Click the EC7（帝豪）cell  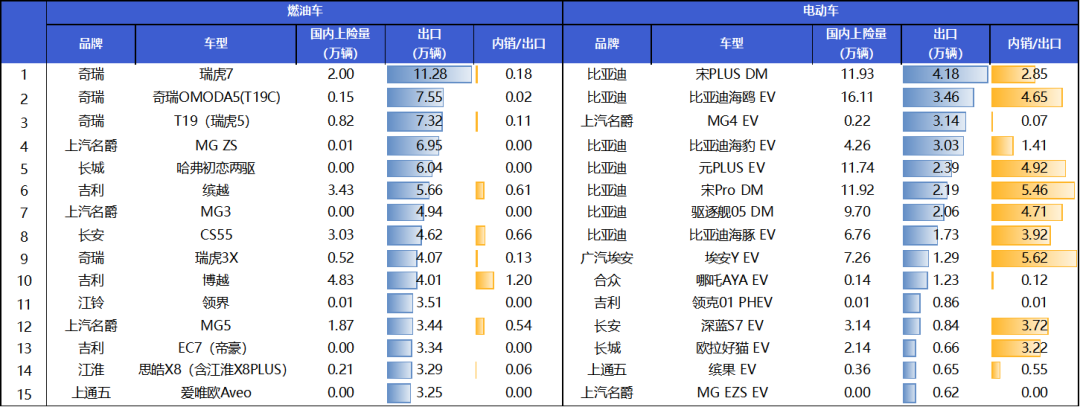216,347
